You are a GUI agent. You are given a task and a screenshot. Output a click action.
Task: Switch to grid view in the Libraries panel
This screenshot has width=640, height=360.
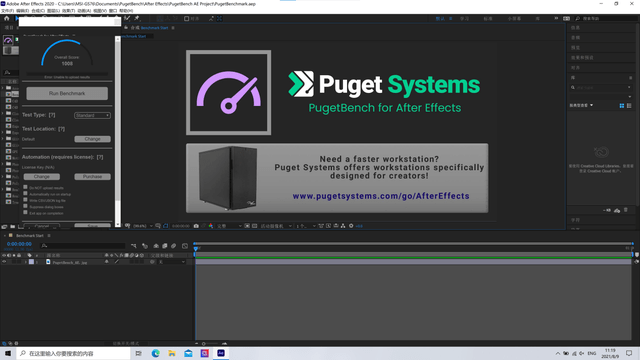coord(622,106)
